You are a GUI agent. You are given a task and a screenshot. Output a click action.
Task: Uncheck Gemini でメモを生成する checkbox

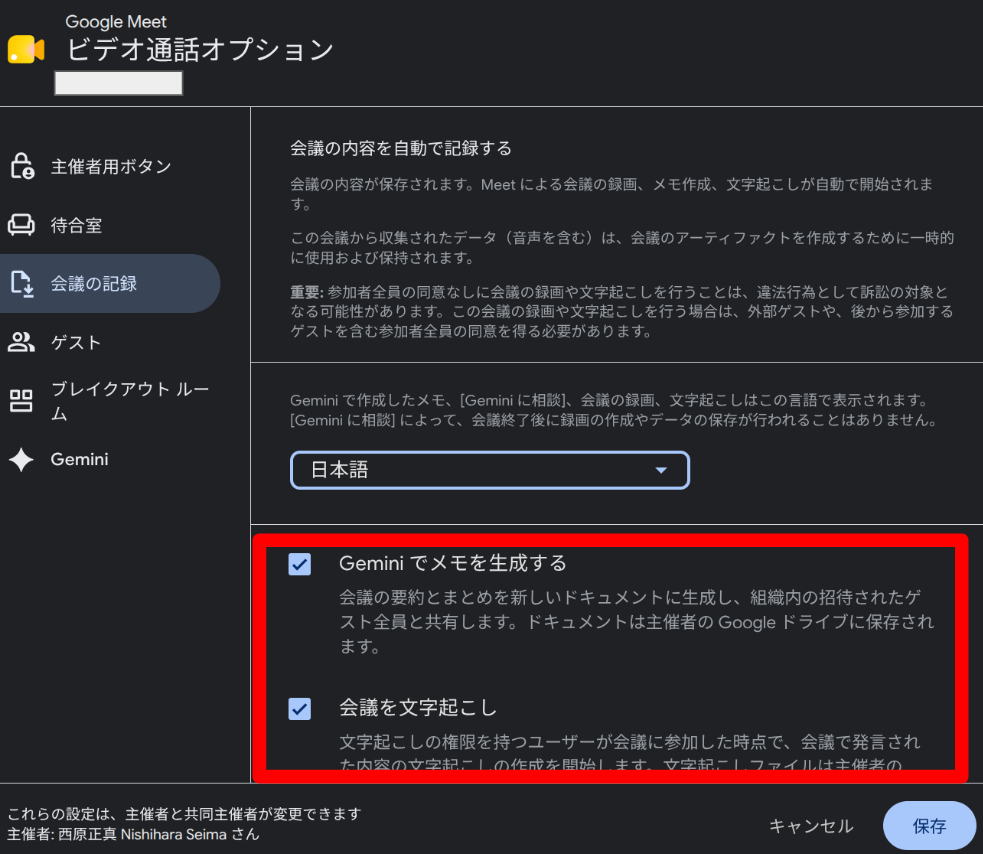300,564
